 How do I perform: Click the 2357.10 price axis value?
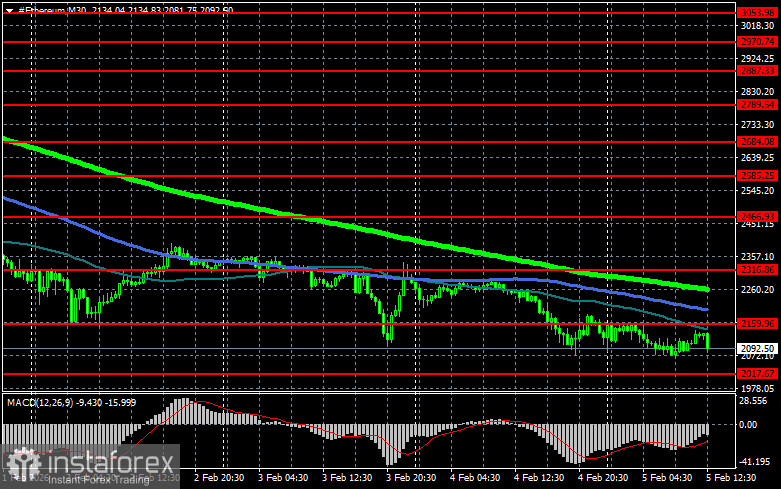(758, 256)
